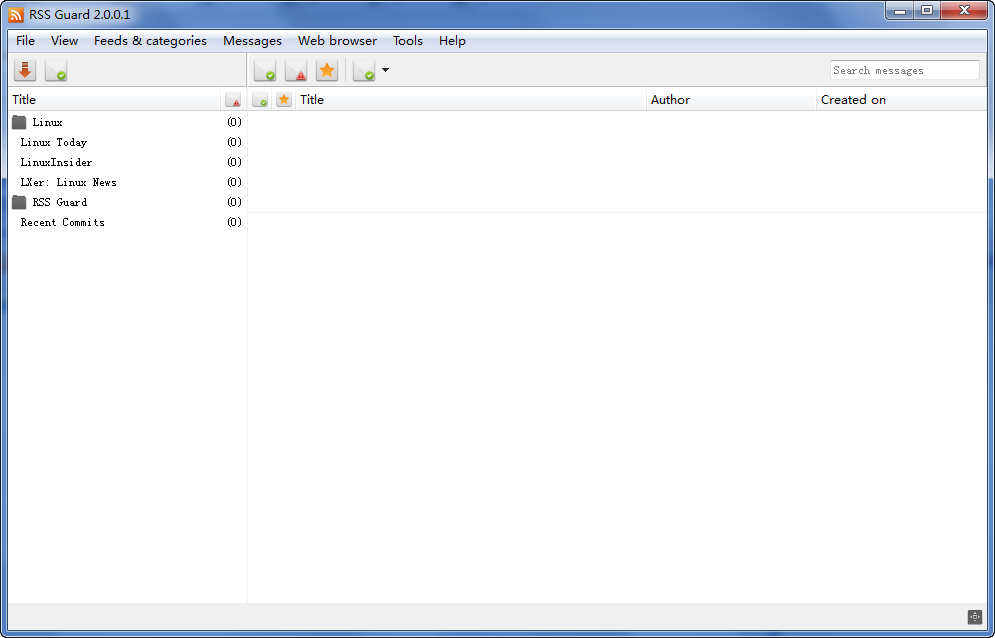This screenshot has width=995, height=638.
Task: Sort feeds by the red envelope count column
Action: 233,100
